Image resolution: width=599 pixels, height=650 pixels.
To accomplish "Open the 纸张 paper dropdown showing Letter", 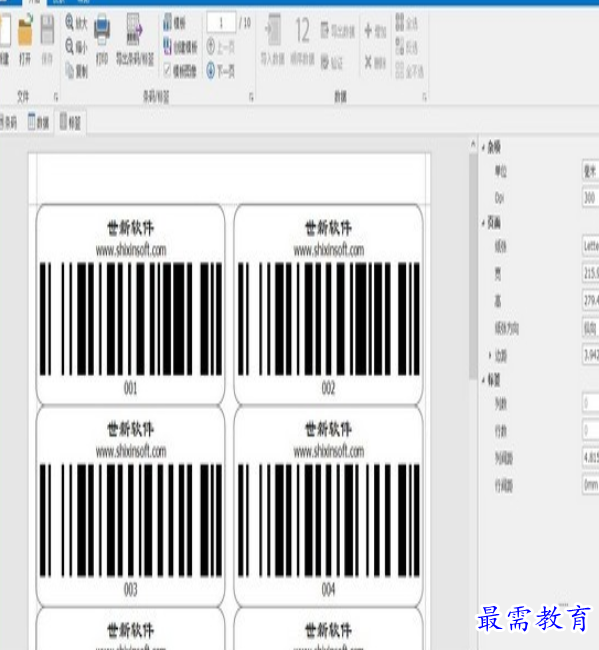I will point(591,247).
